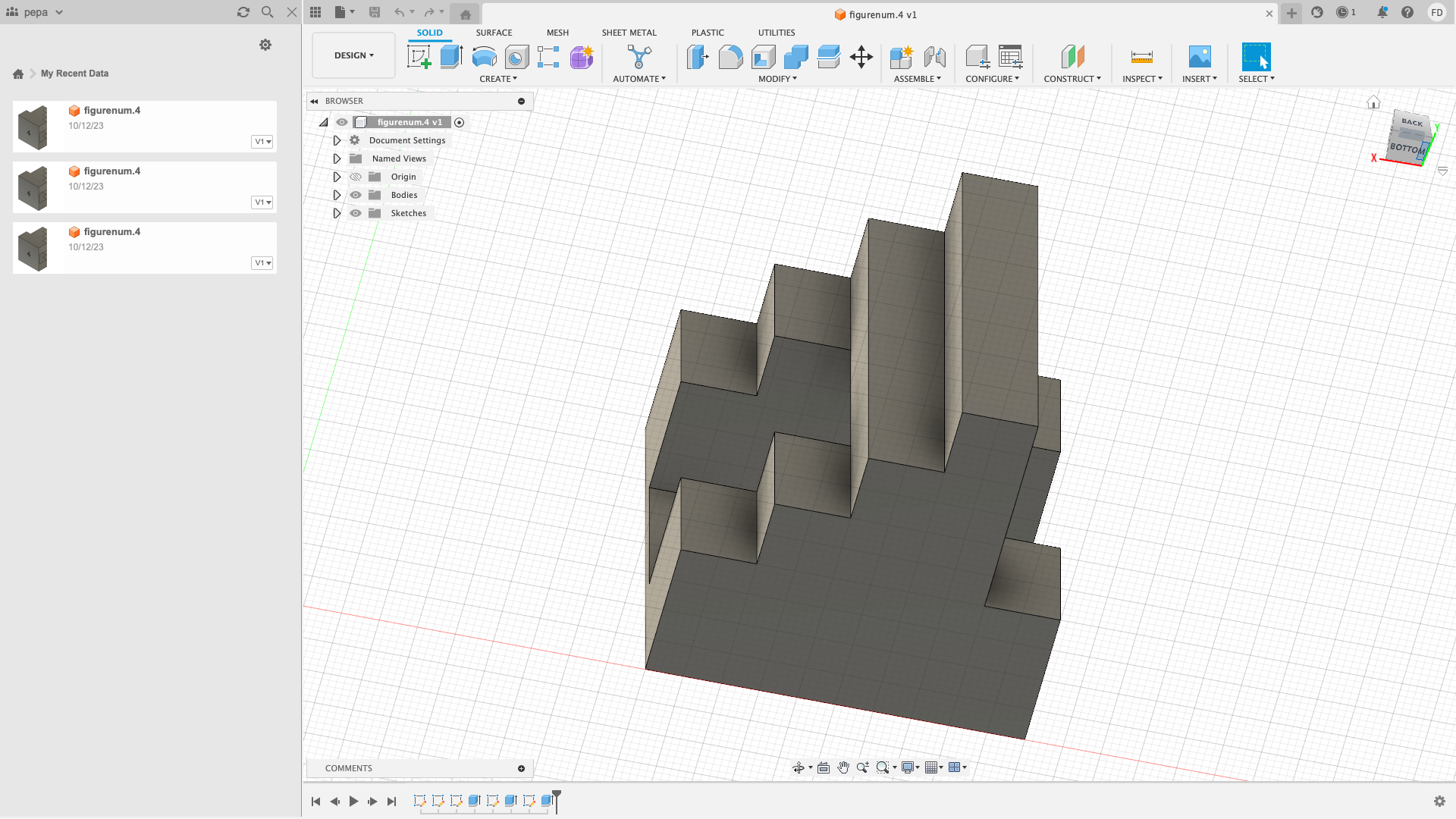Screen dimensions: 1456x819
Task: Select the Fillet tool
Action: click(730, 57)
